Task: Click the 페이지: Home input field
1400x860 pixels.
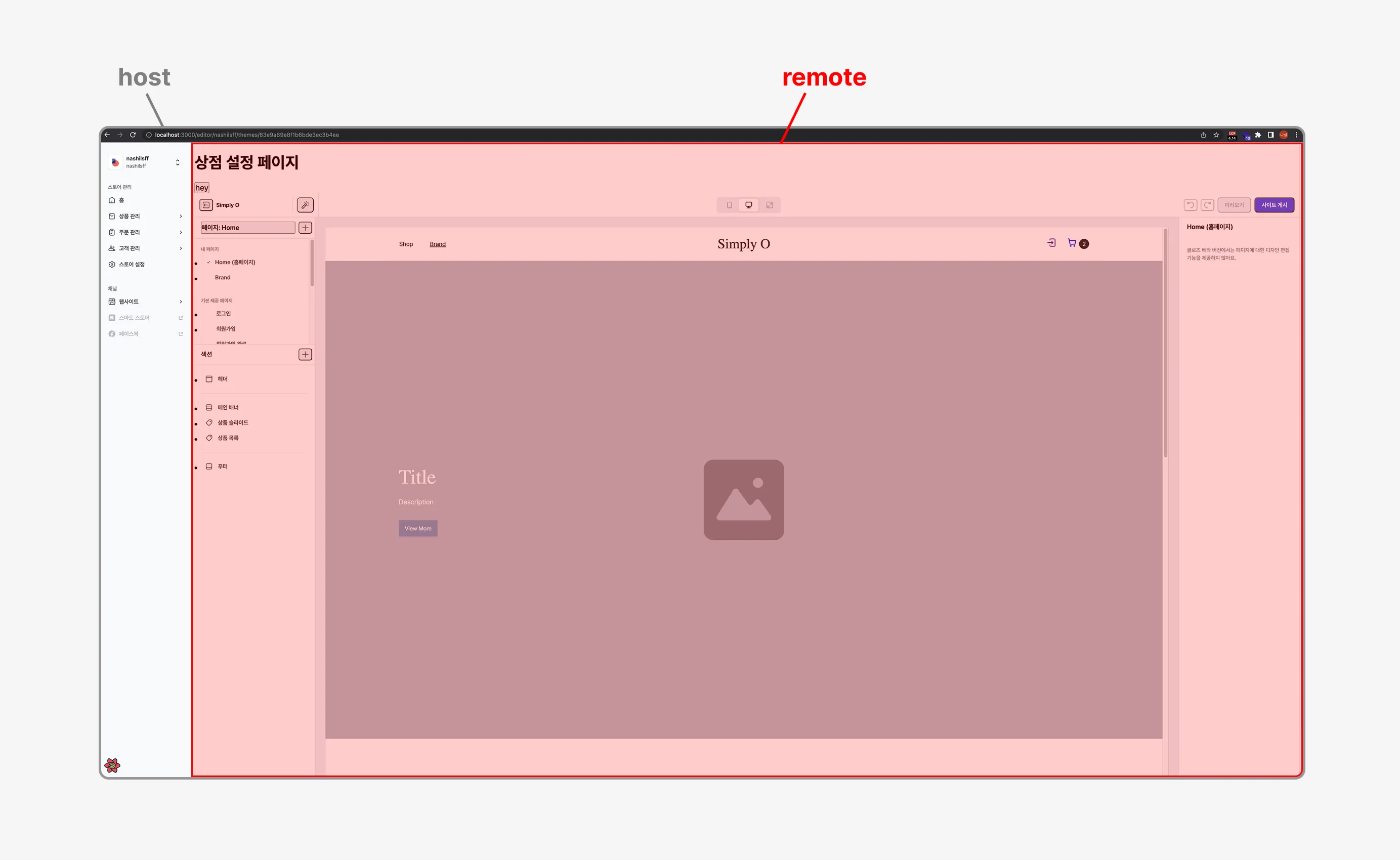Action: pos(247,228)
